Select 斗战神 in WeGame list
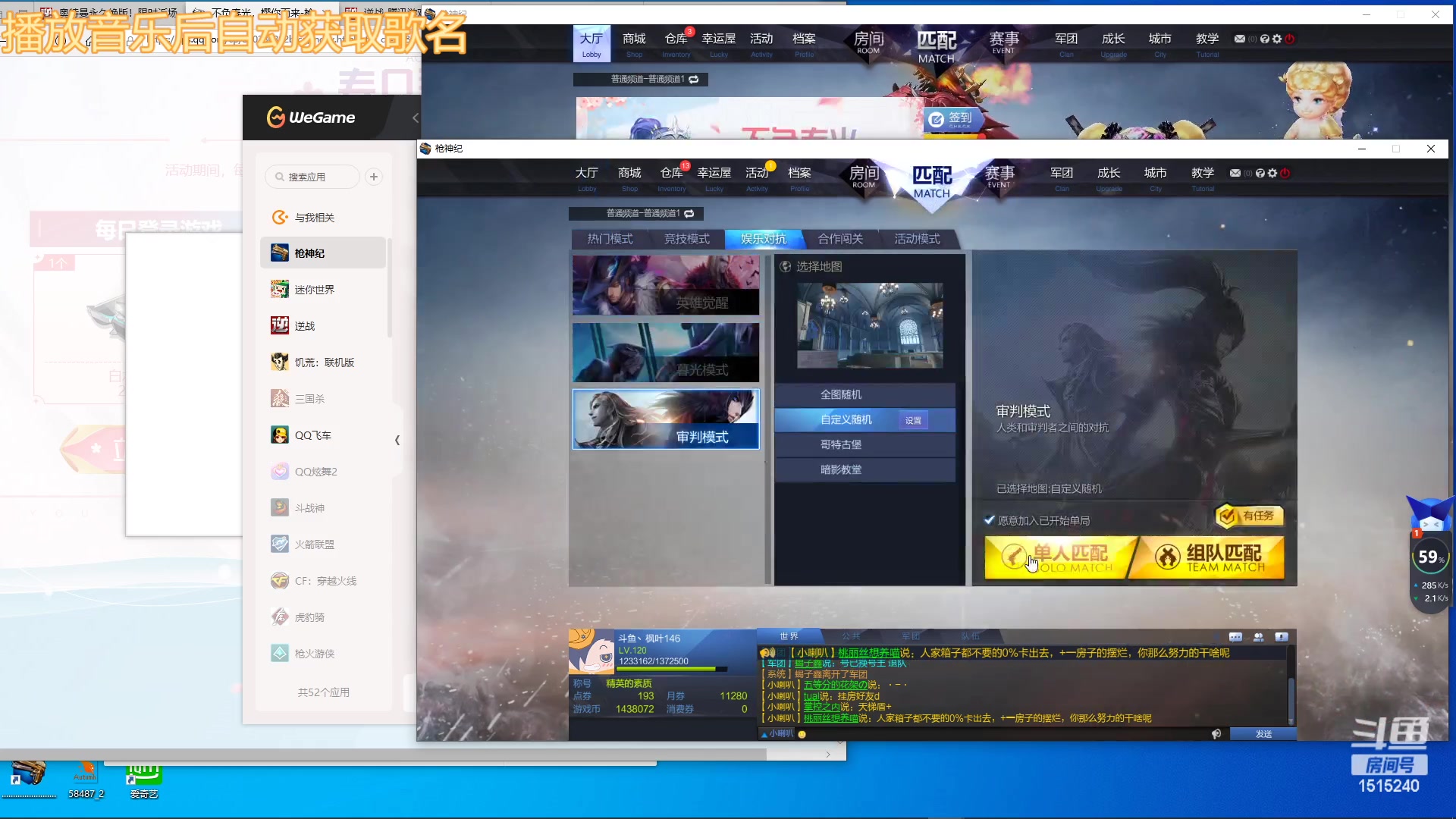The image size is (1456, 819). (x=324, y=507)
